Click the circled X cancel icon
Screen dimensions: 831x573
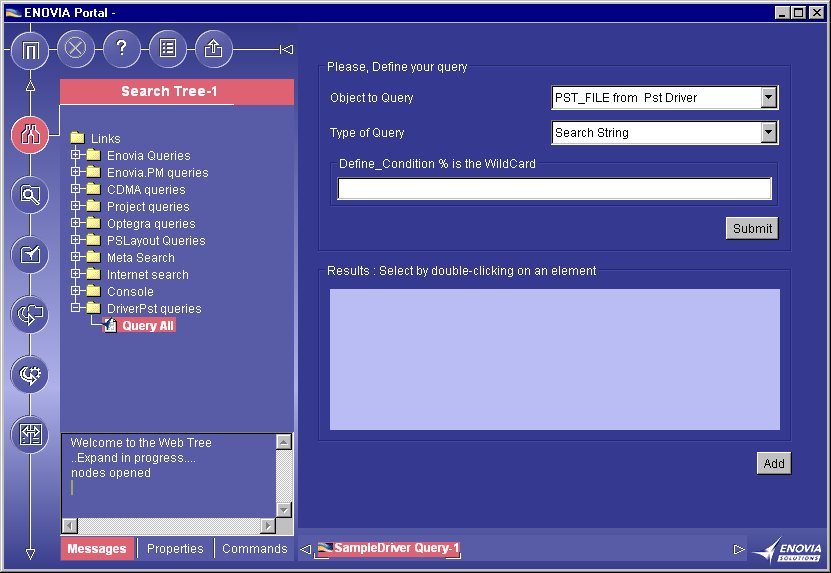(75, 49)
